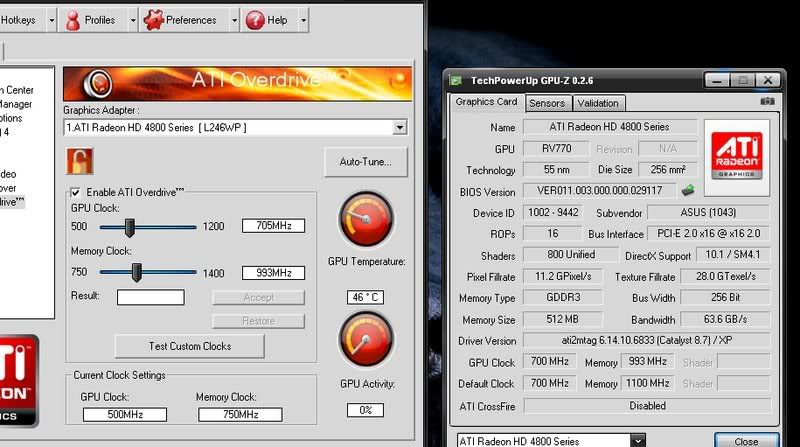Click the Profiles person icon

73,20
